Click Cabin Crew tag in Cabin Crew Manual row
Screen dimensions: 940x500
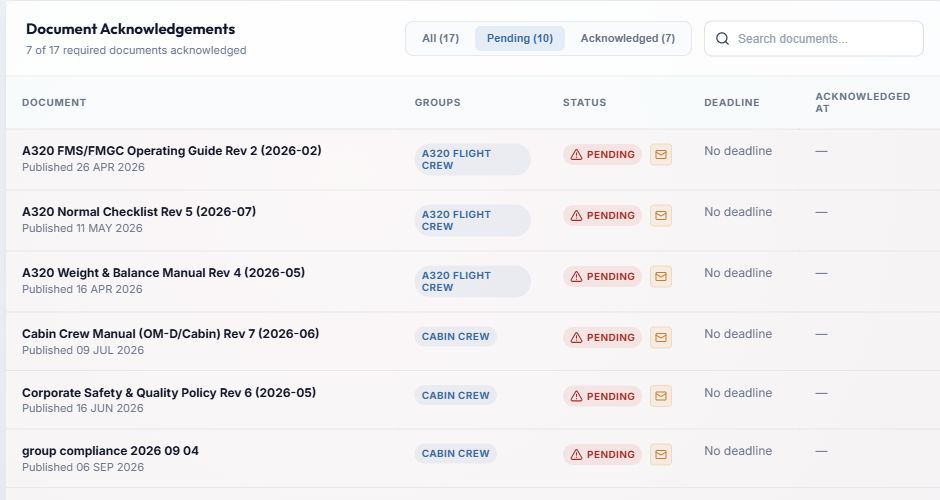point(456,337)
